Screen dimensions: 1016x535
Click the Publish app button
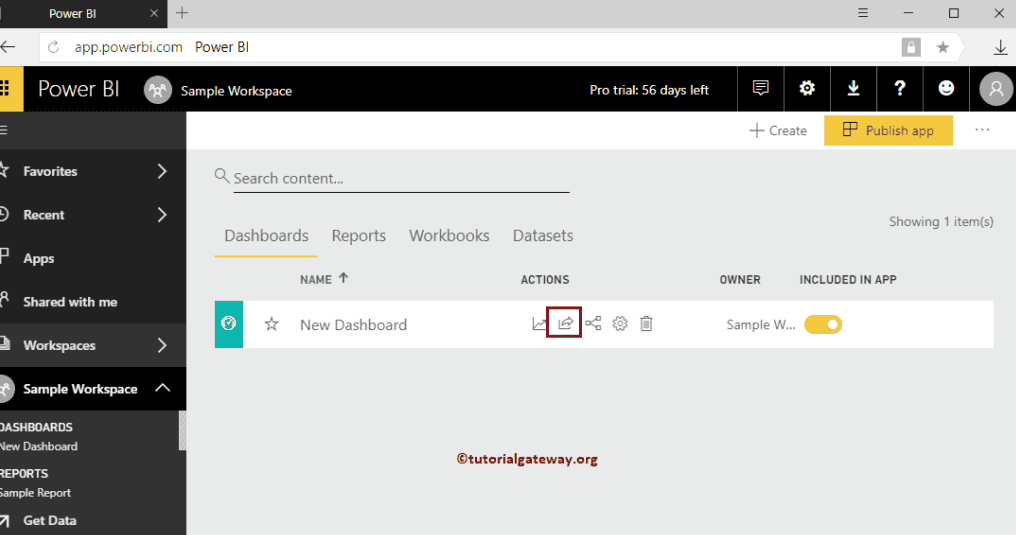(888, 130)
